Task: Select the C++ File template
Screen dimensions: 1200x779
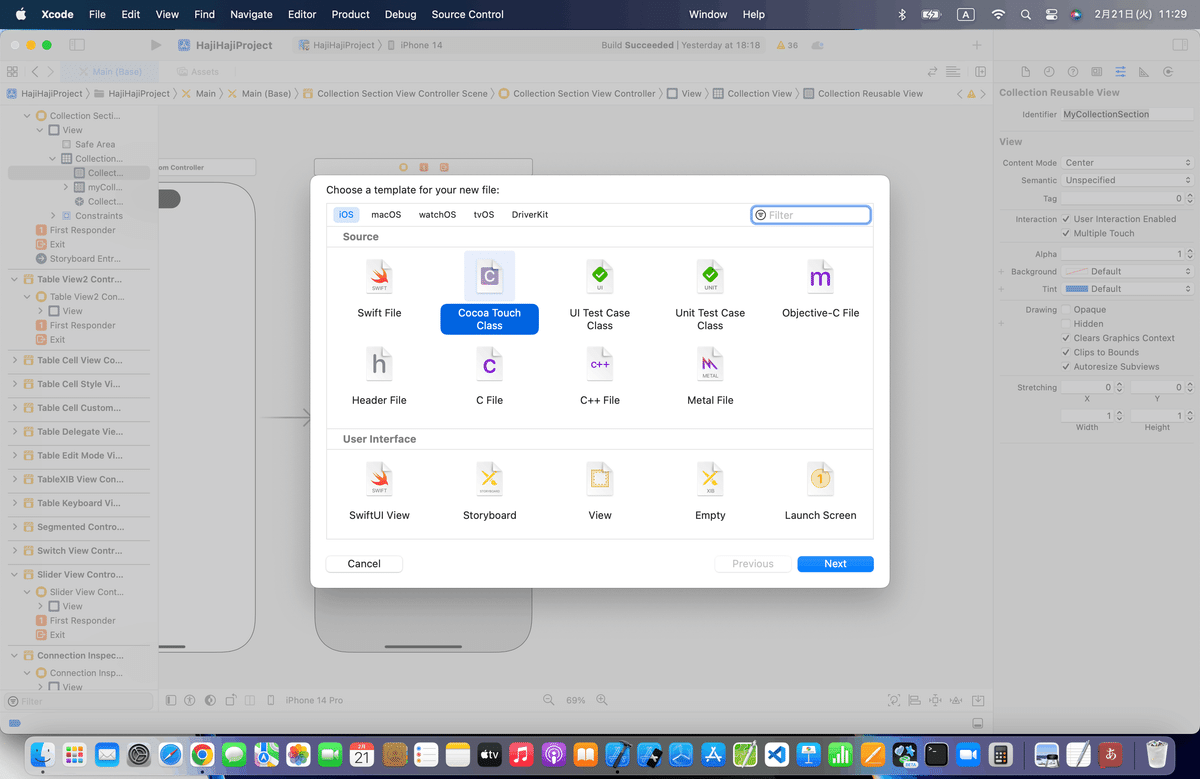Action: point(599,375)
